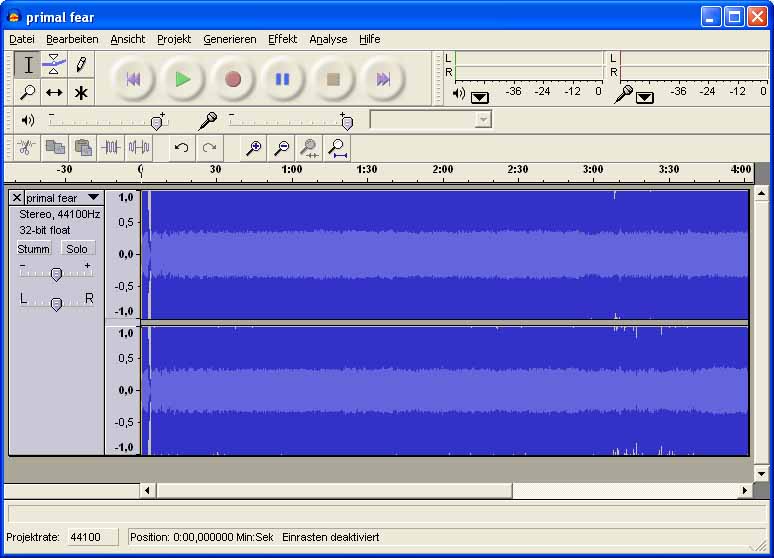This screenshot has height=558, width=774.
Task: Click the Undo arrow
Action: click(x=181, y=147)
